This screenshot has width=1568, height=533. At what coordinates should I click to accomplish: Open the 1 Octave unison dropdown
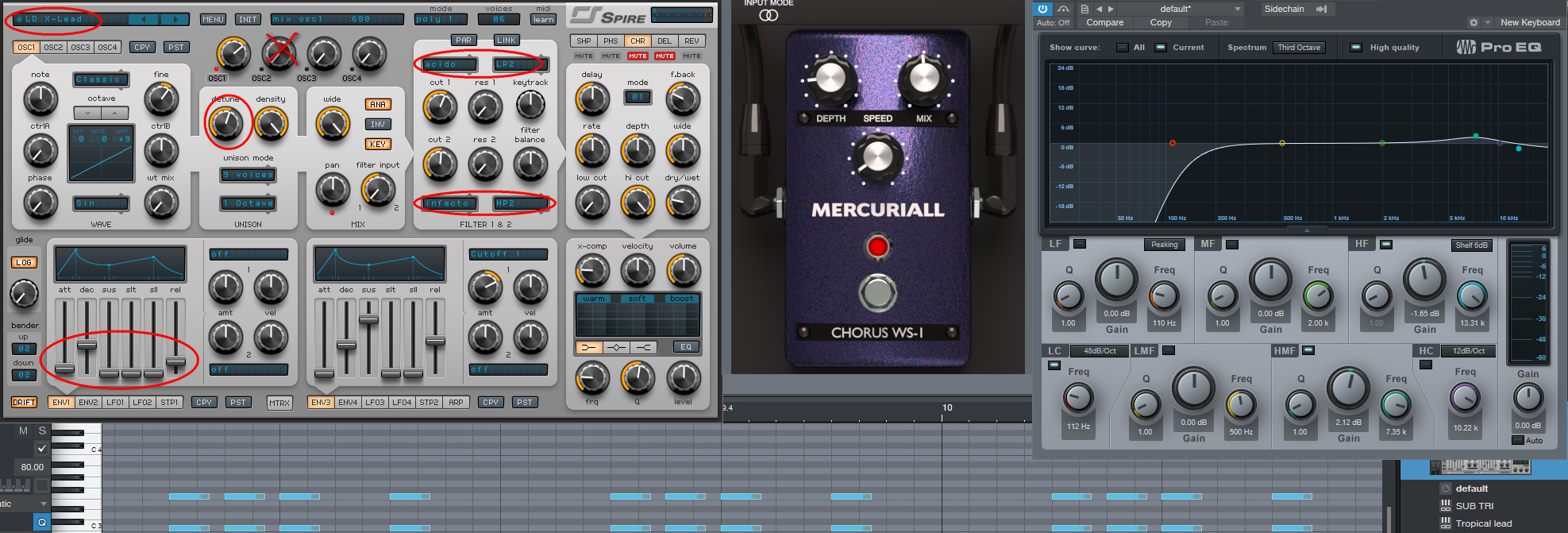click(x=248, y=203)
